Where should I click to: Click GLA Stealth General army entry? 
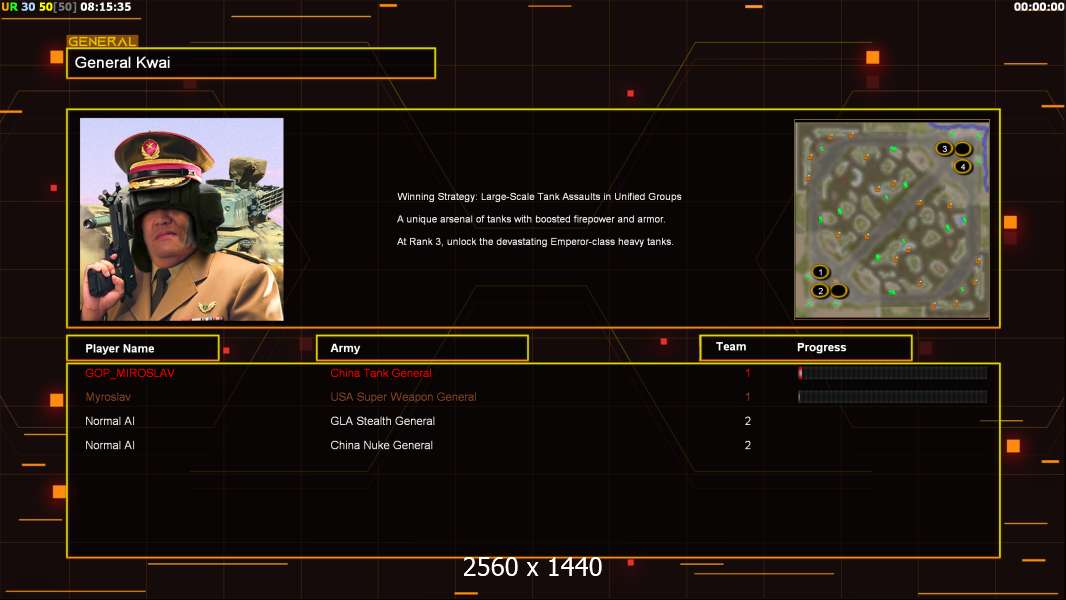382,421
